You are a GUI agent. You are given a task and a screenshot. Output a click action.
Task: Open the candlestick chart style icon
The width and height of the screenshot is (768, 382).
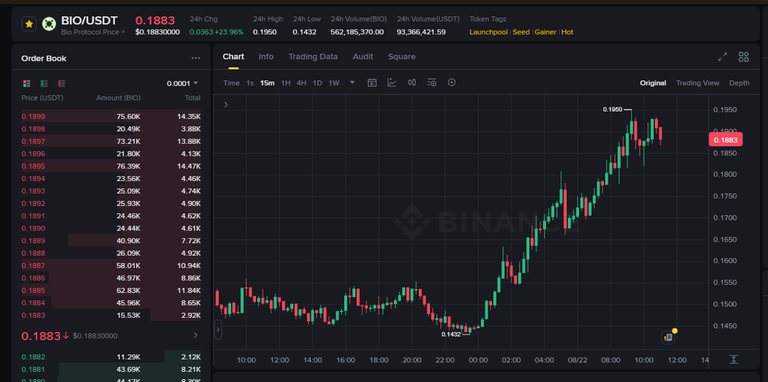(412, 83)
